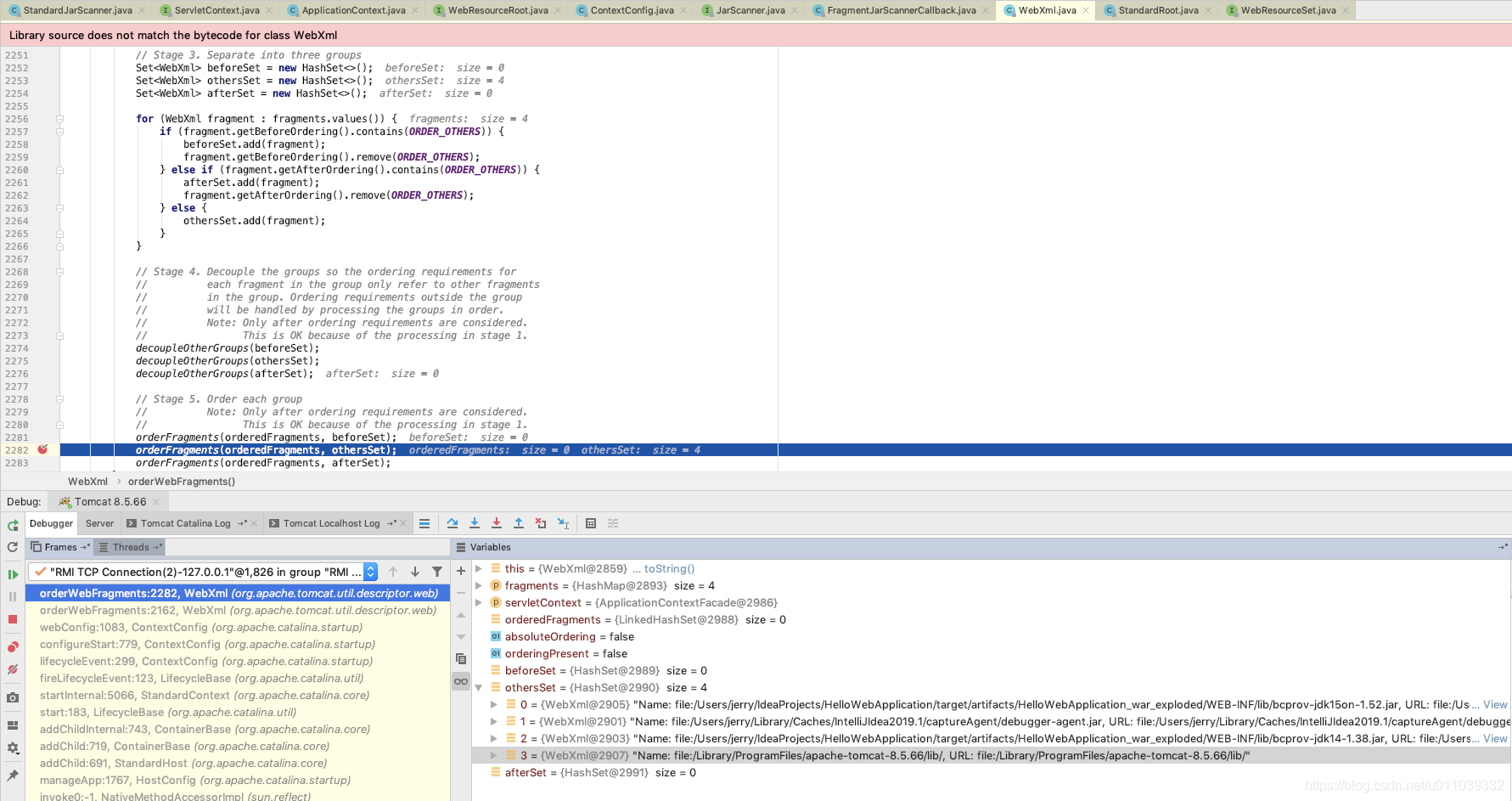Screen dimensions: 1512x801
Task: Click the toString() link next to this
Action: click(x=668, y=568)
